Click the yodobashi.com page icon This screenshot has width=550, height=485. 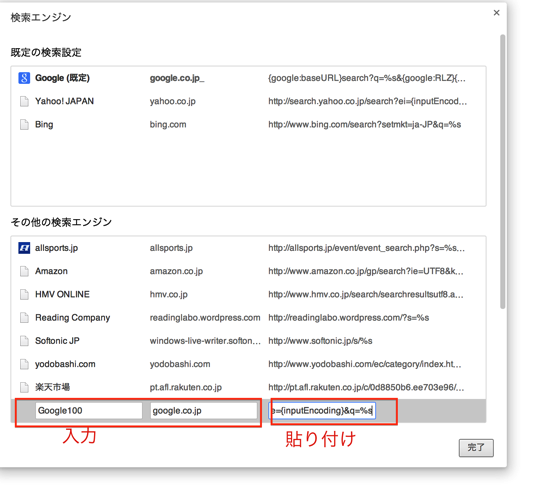(24, 364)
